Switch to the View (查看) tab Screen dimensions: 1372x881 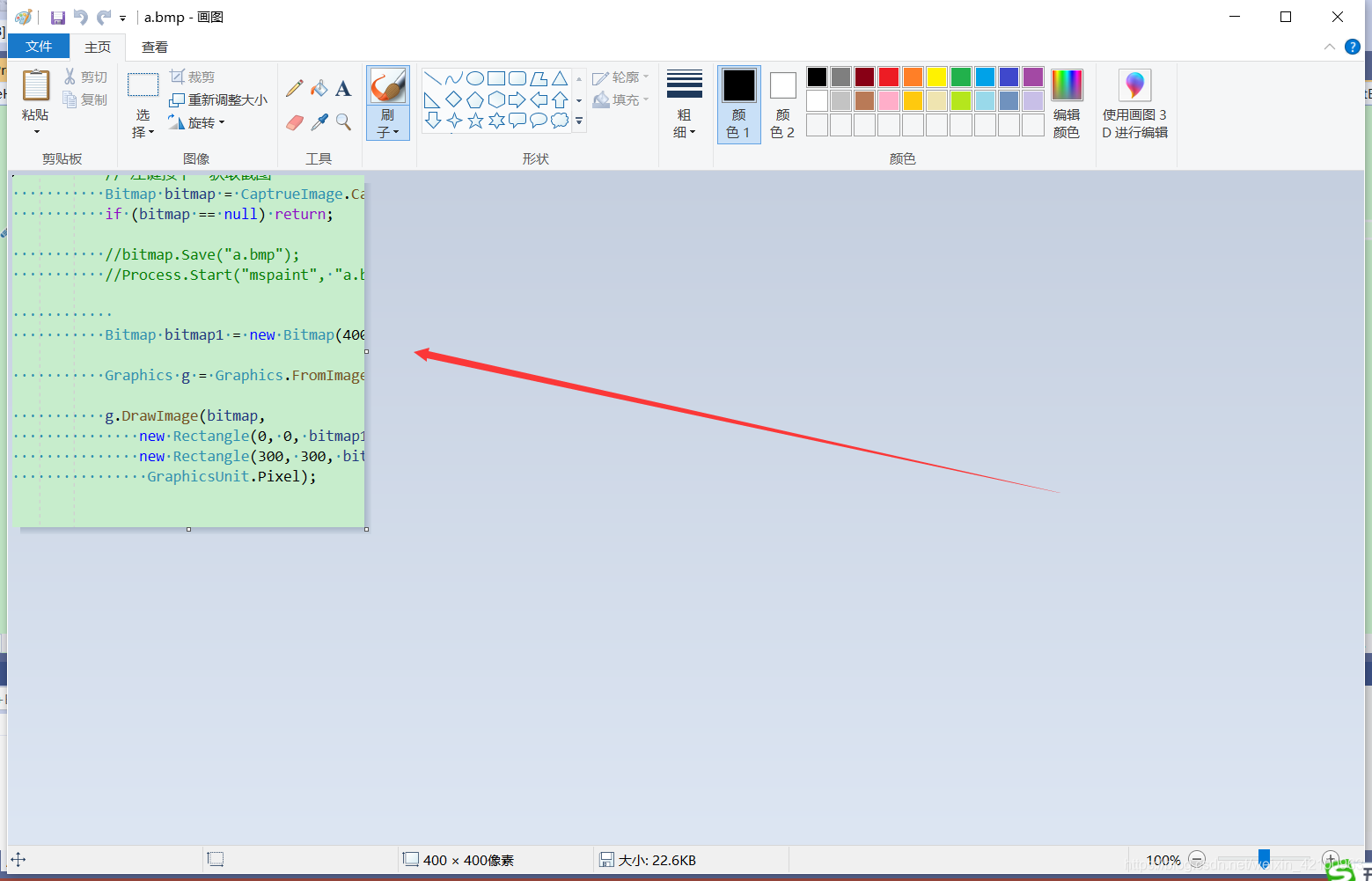pos(155,47)
